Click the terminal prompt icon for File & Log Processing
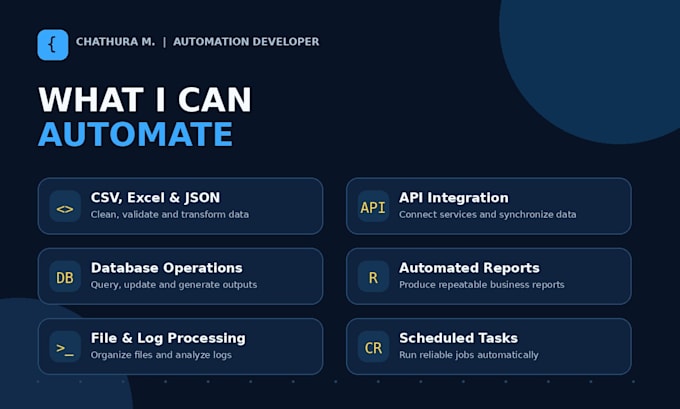Screen dimensions: 680x409 tap(65, 347)
